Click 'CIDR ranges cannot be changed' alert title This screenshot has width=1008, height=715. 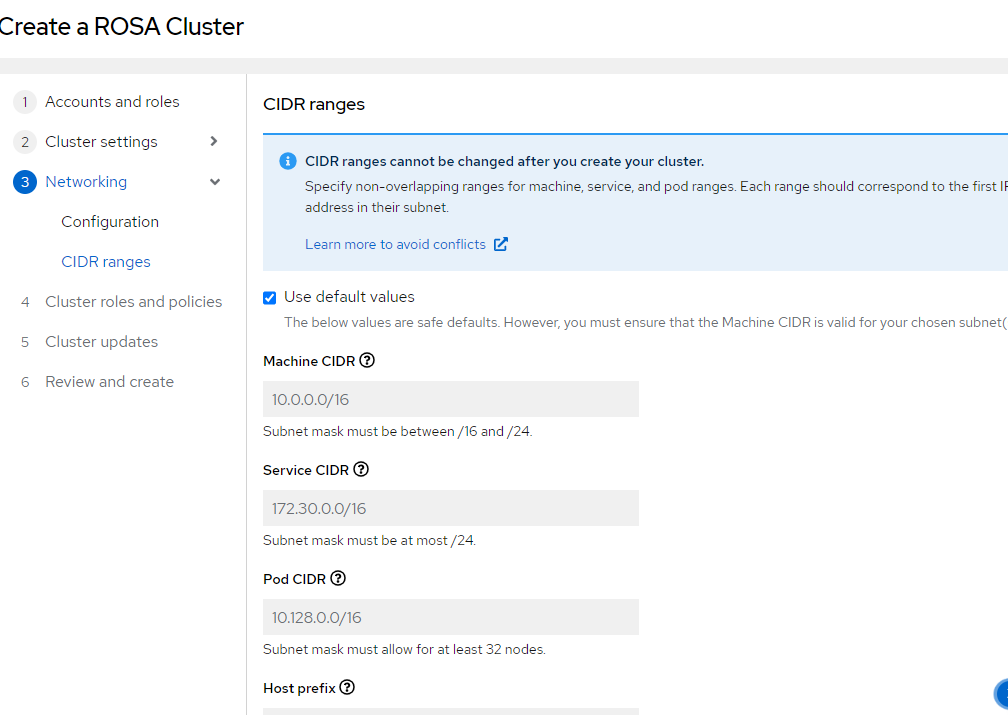pos(504,161)
